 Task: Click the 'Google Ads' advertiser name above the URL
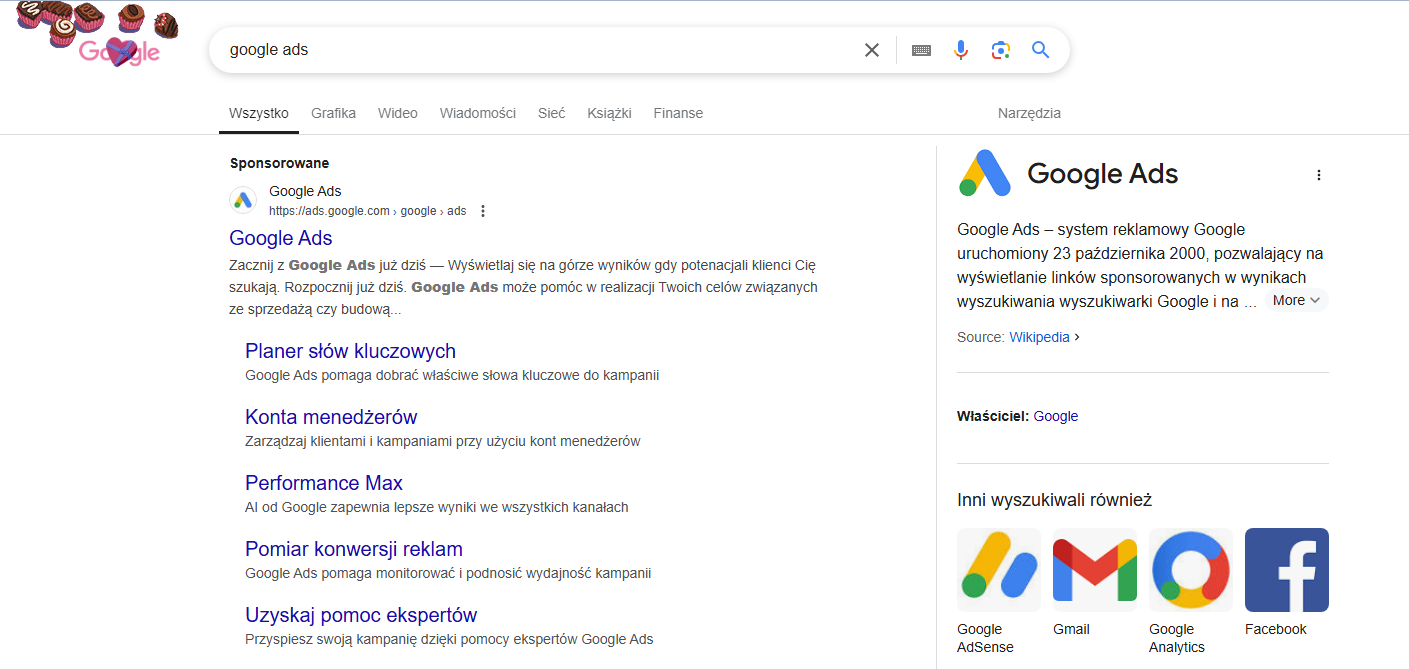point(305,191)
